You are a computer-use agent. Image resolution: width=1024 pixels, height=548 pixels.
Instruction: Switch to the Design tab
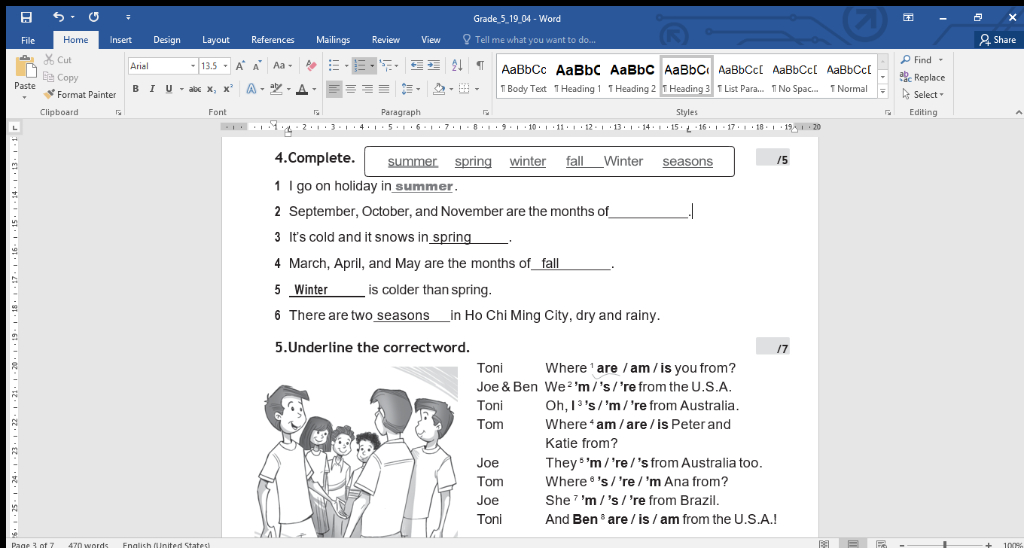click(x=167, y=40)
